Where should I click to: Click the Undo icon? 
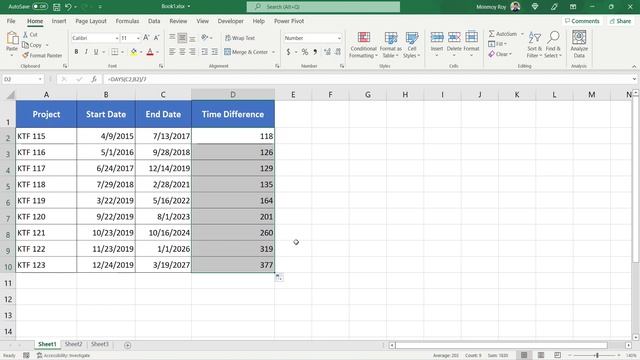point(68,7)
